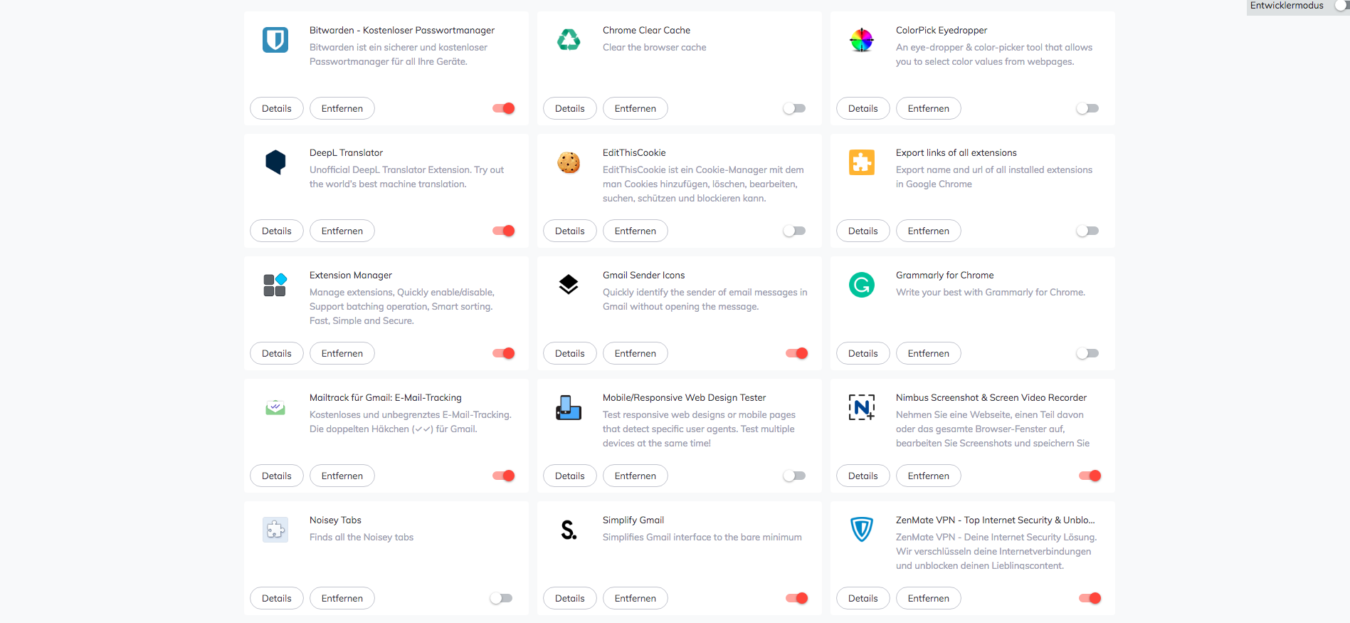Click Entfernen for Export links extension
This screenshot has width=1350, height=623.
928,231
